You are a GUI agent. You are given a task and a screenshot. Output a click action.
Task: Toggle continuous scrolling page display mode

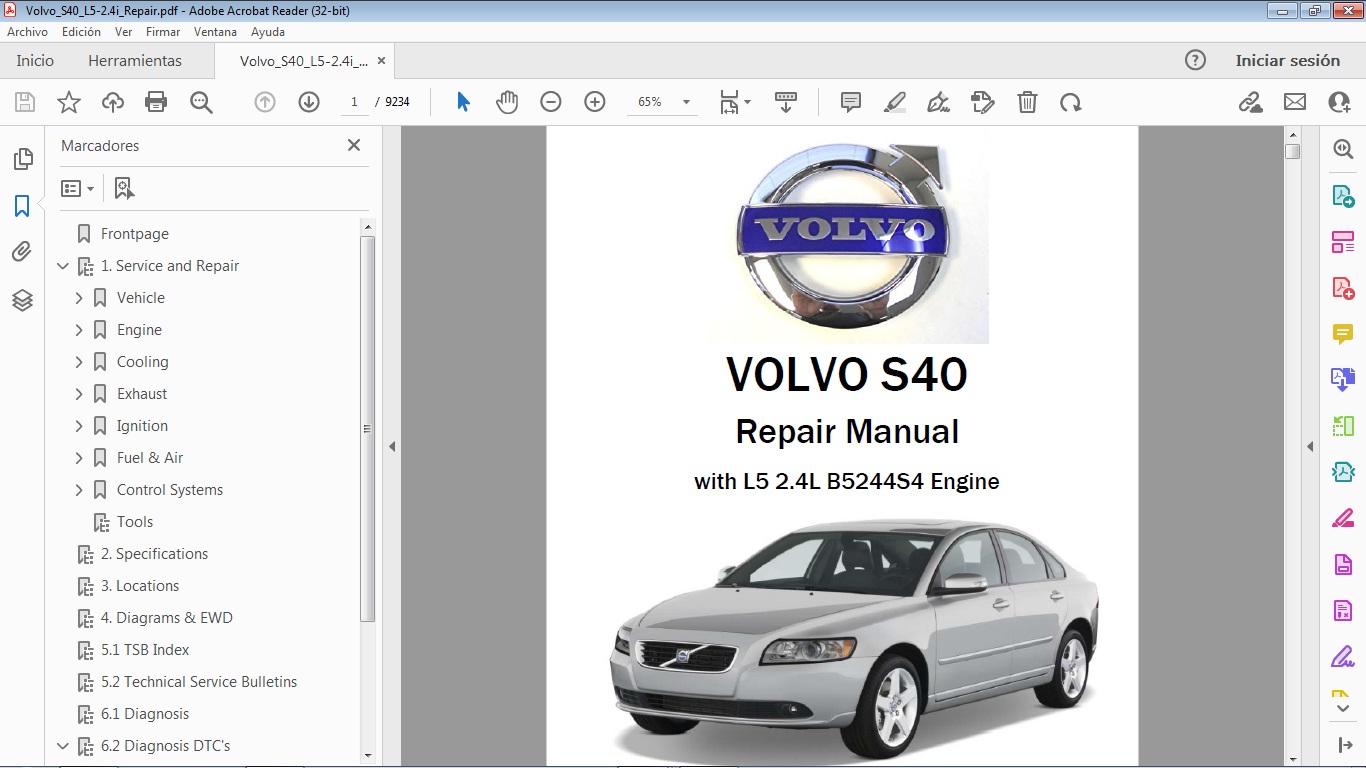786,101
